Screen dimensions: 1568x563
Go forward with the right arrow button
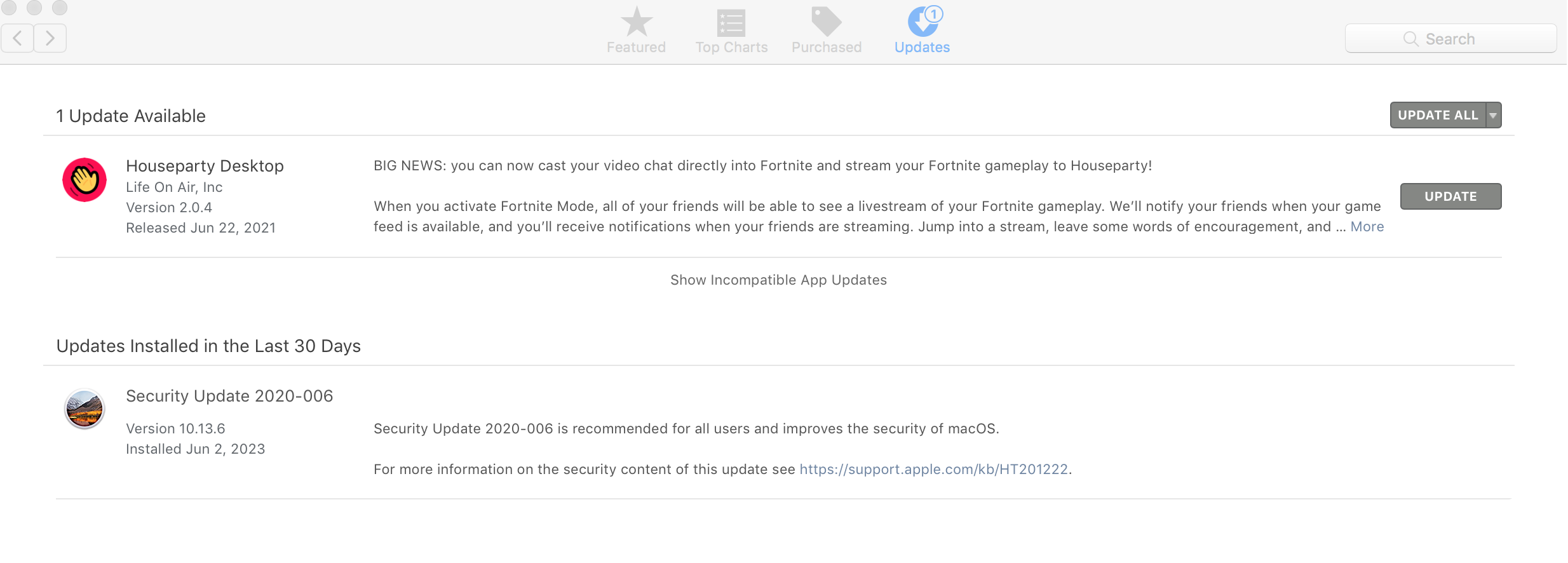50,38
